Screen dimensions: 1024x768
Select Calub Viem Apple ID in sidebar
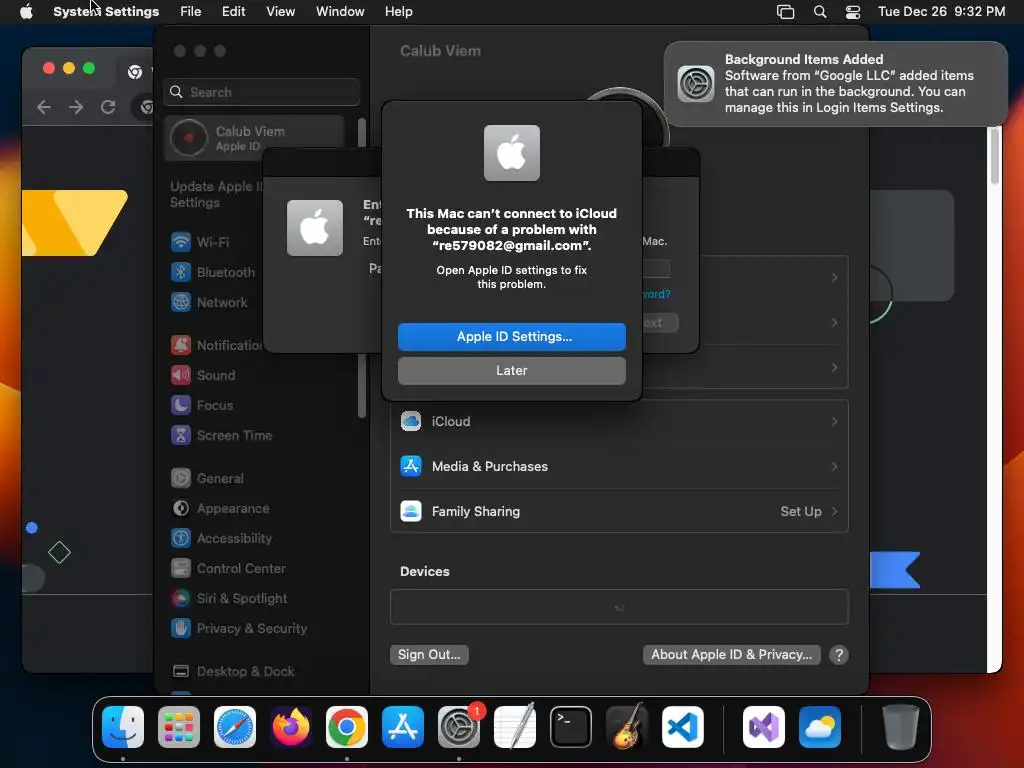(255, 138)
